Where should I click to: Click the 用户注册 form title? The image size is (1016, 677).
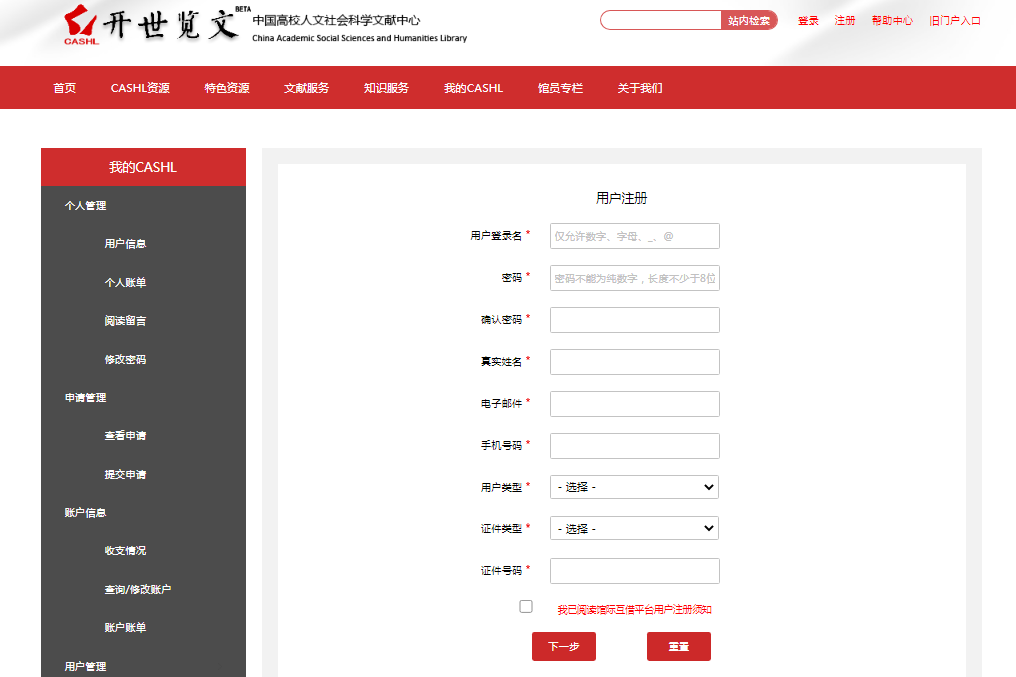[621, 198]
